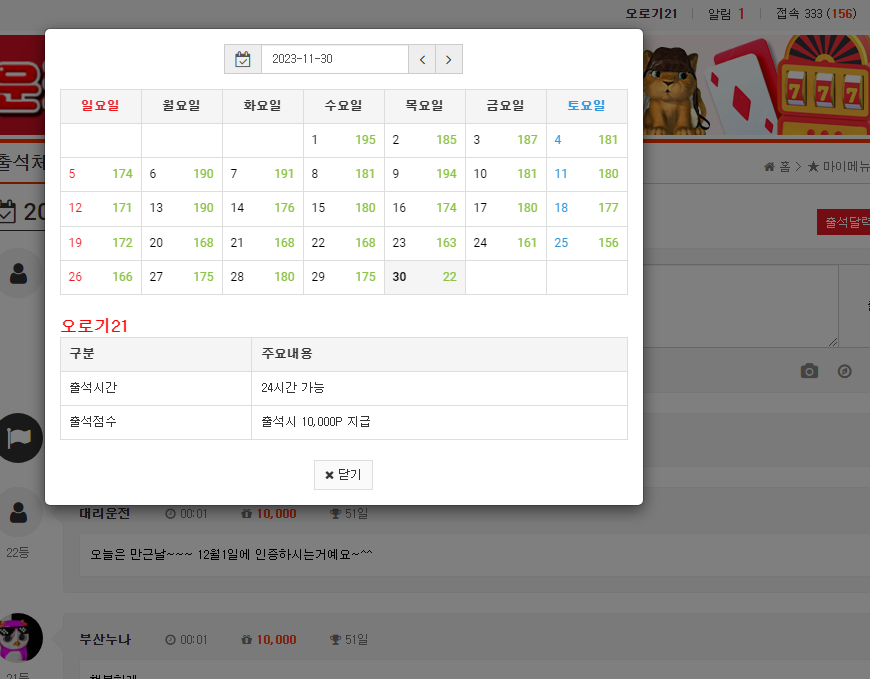This screenshot has width=870, height=679.
Task: Click the home icon breadcrumb 홈
Action: 777,166
